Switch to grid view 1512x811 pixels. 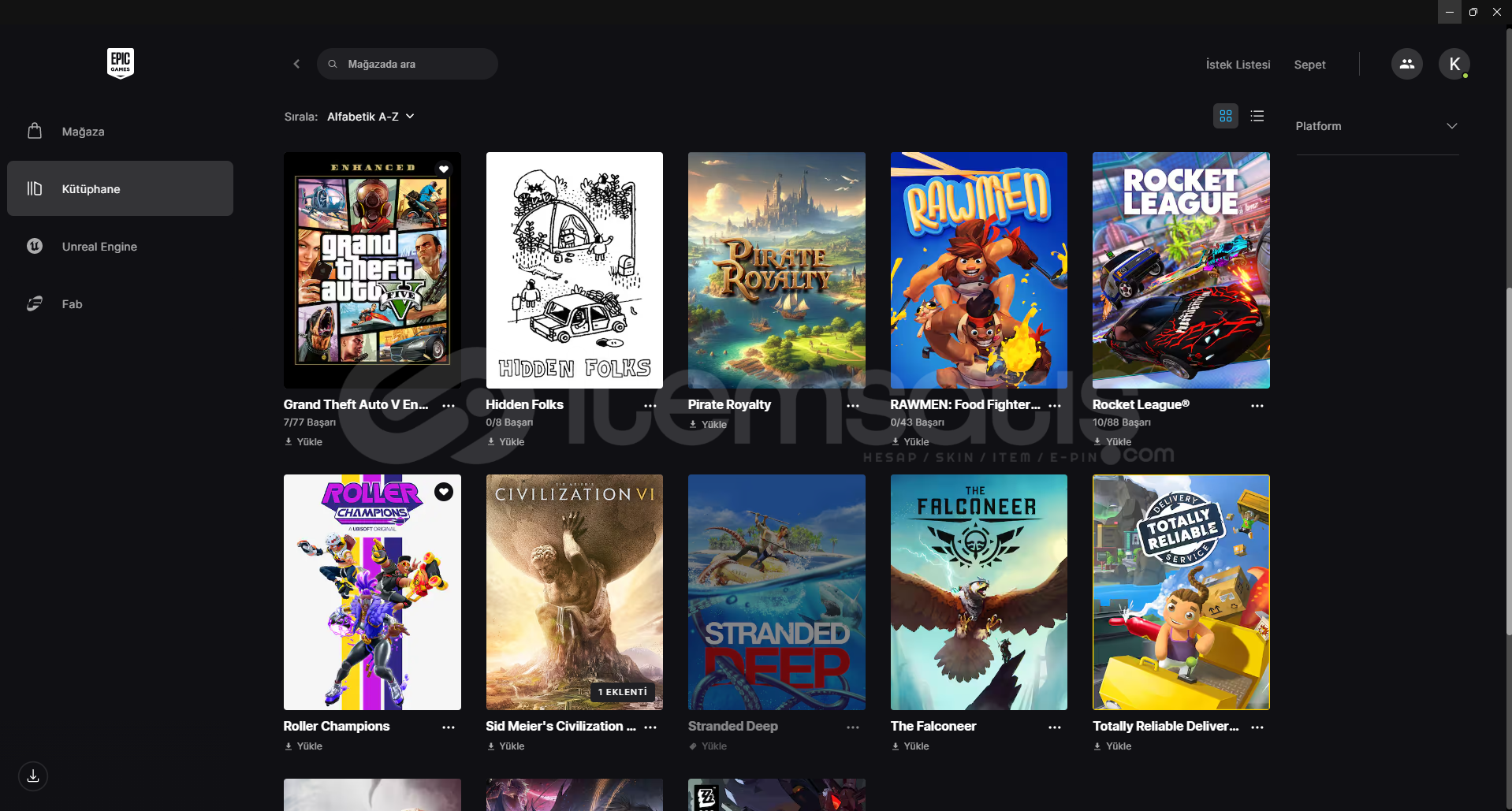[1226, 116]
